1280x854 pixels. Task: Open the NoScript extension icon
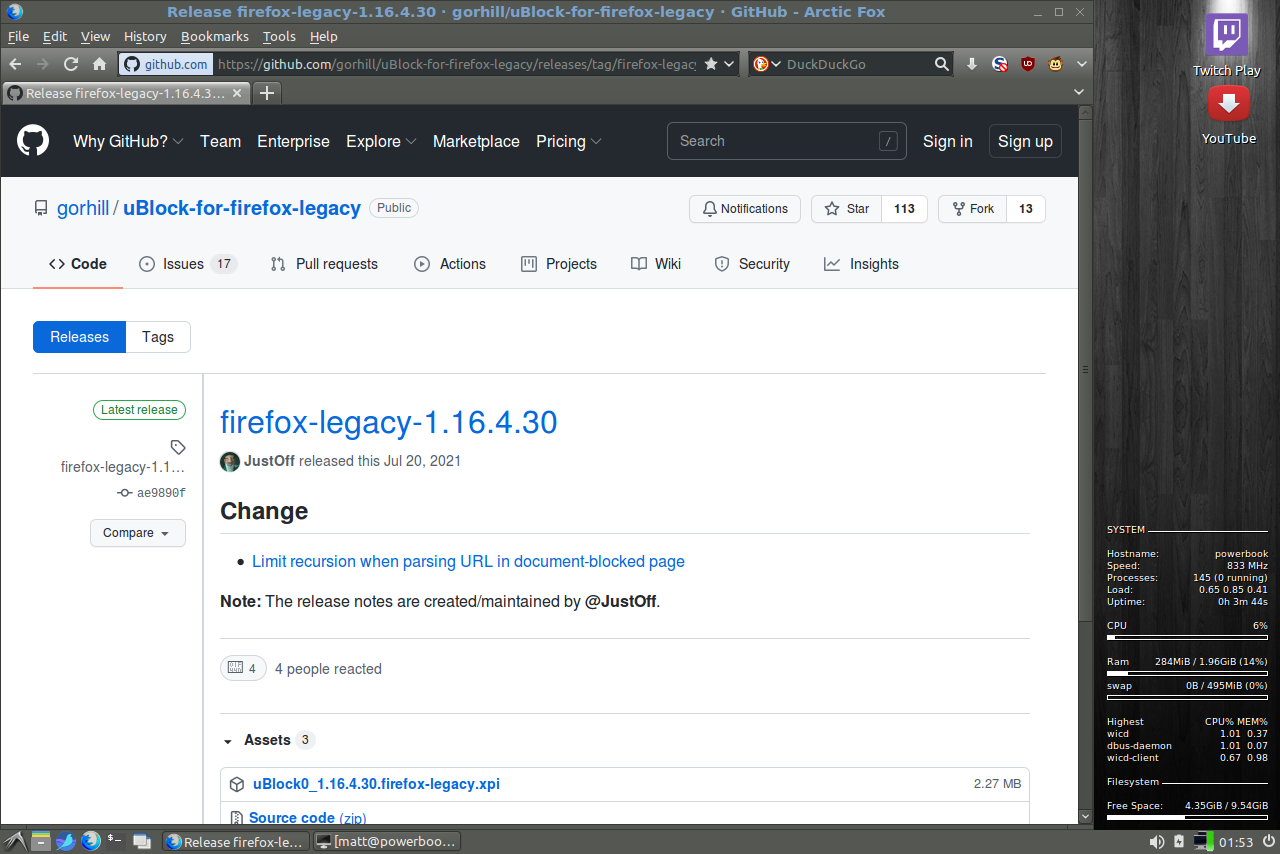[999, 64]
